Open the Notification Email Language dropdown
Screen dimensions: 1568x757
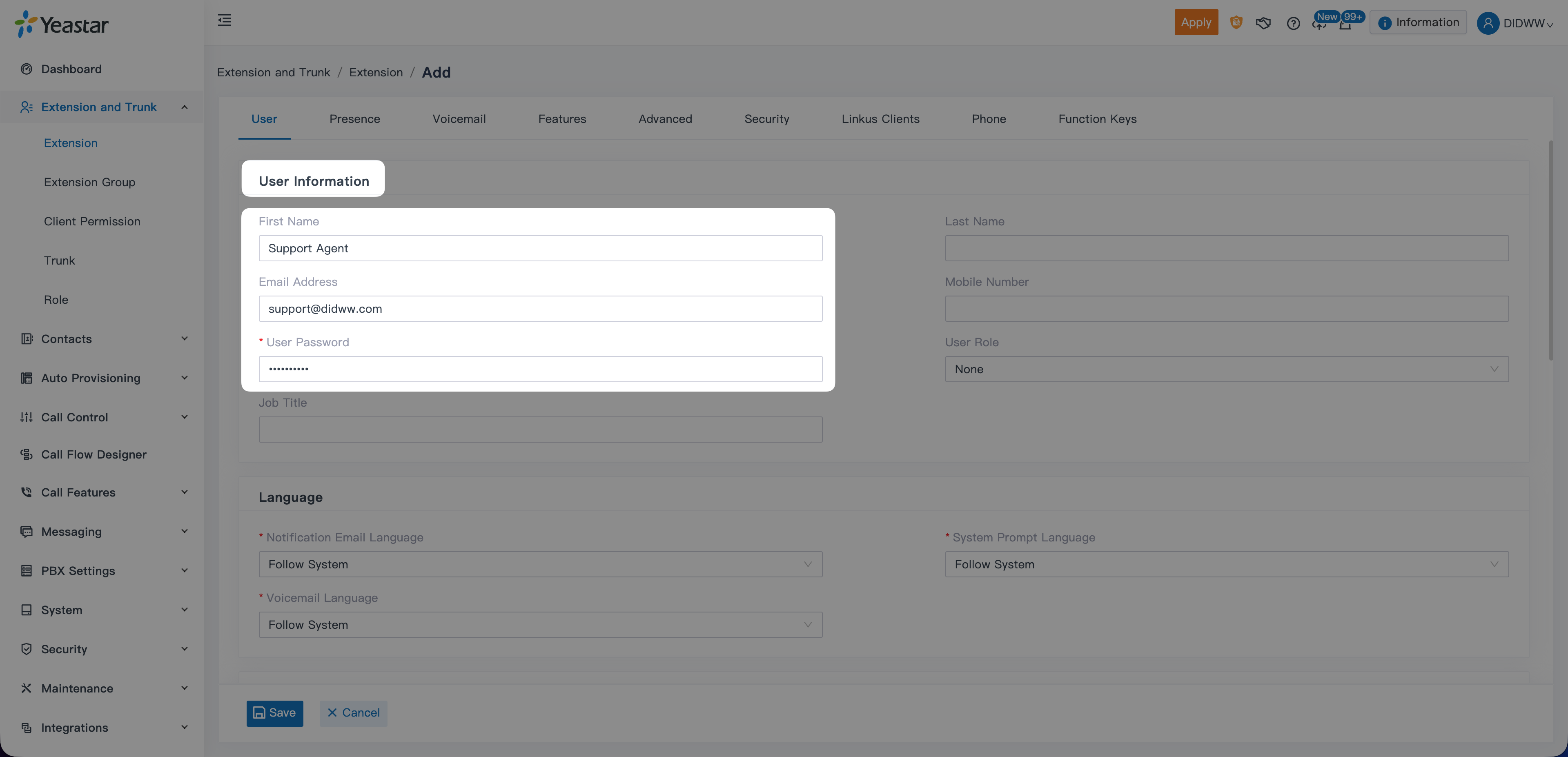540,565
